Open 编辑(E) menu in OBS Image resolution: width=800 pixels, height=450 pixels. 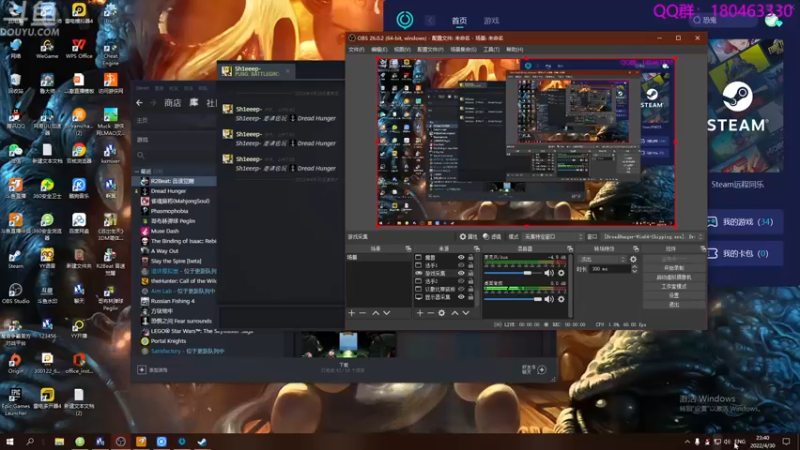379,49
